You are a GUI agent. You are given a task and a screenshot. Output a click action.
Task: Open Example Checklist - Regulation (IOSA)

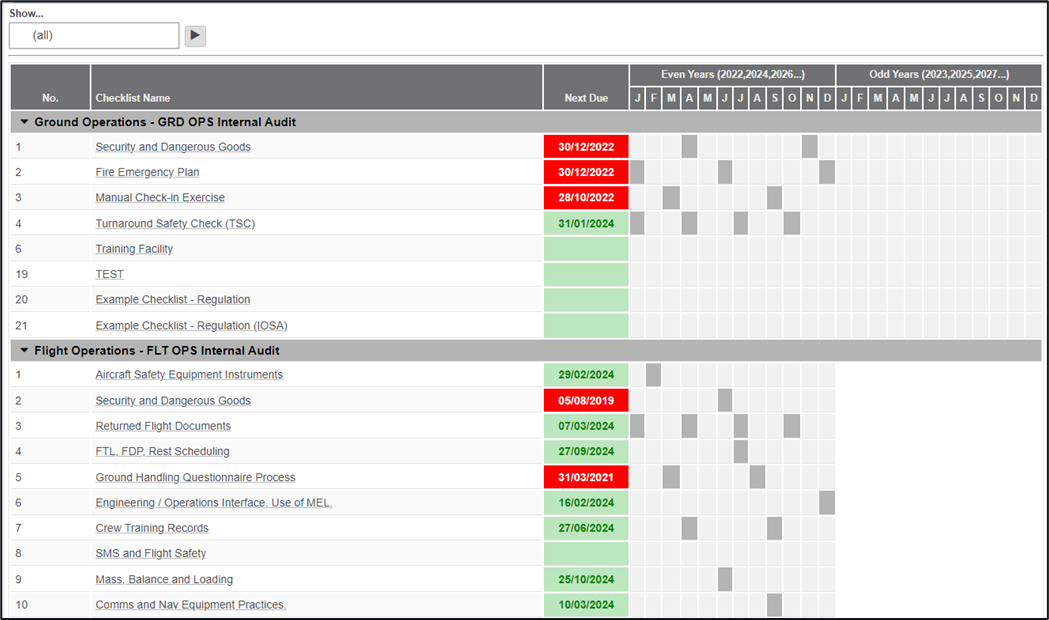[192, 326]
